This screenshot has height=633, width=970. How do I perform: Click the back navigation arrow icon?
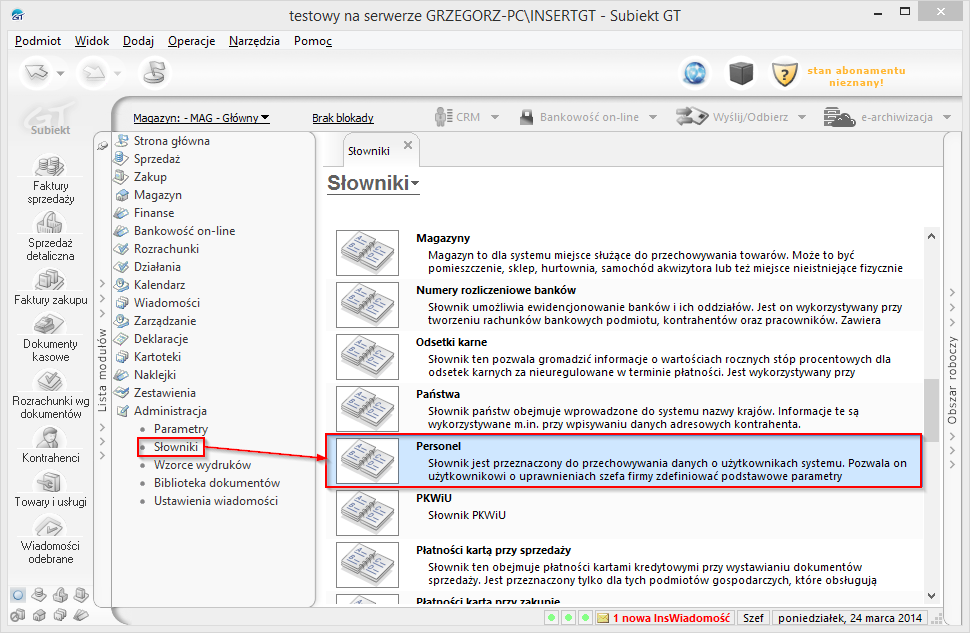pyautogui.click(x=36, y=73)
